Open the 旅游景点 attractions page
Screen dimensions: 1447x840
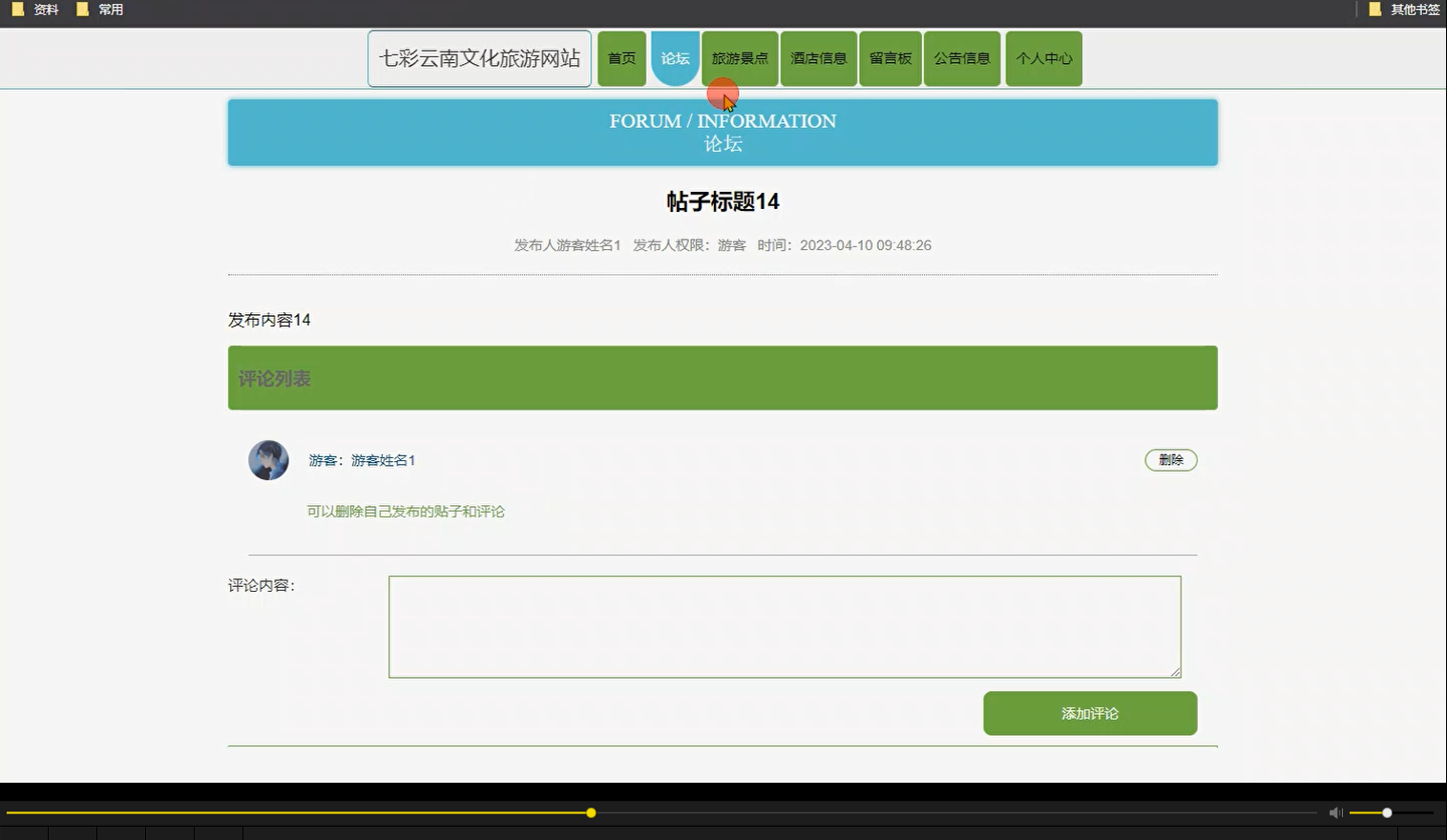pos(740,58)
